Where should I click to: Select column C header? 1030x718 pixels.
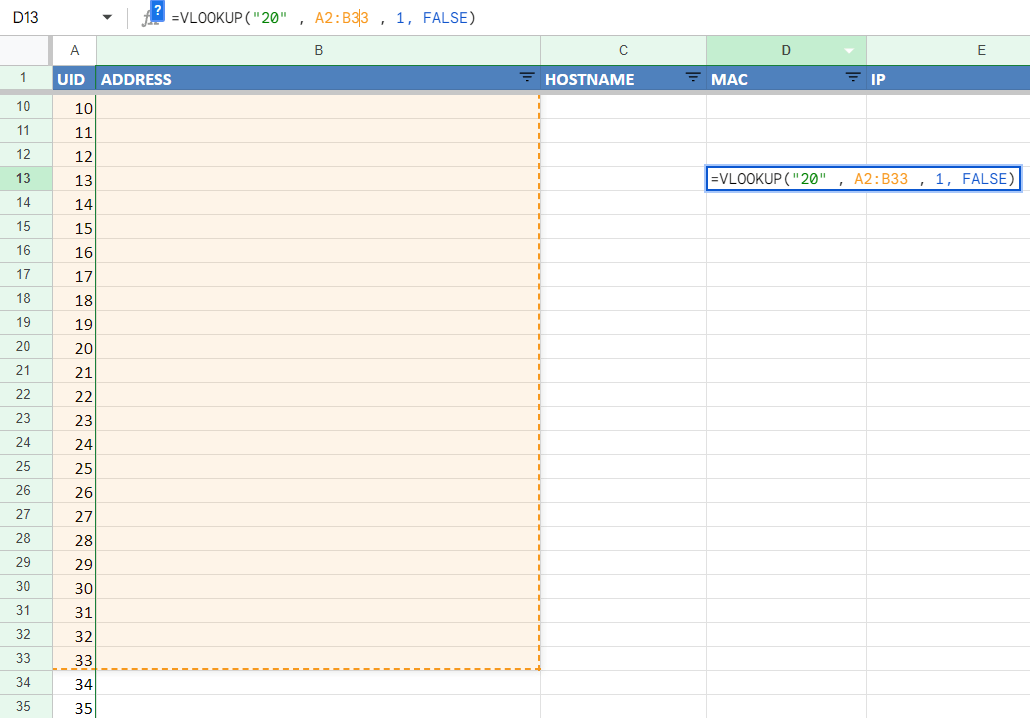(x=623, y=51)
